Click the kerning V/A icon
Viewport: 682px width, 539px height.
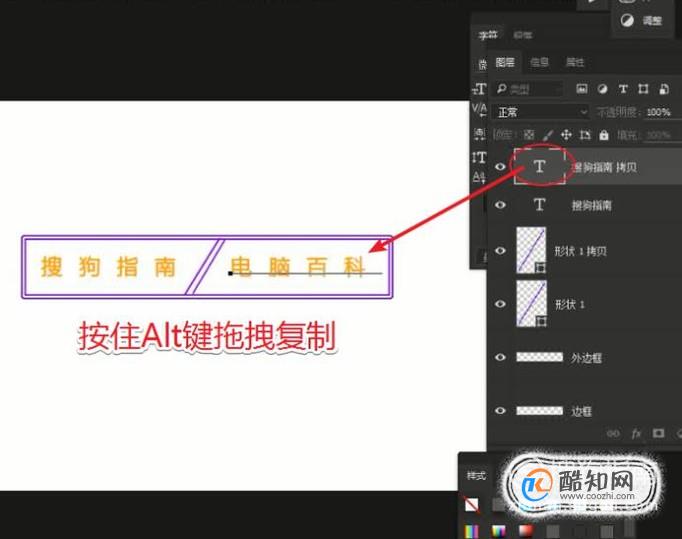pyautogui.click(x=479, y=110)
